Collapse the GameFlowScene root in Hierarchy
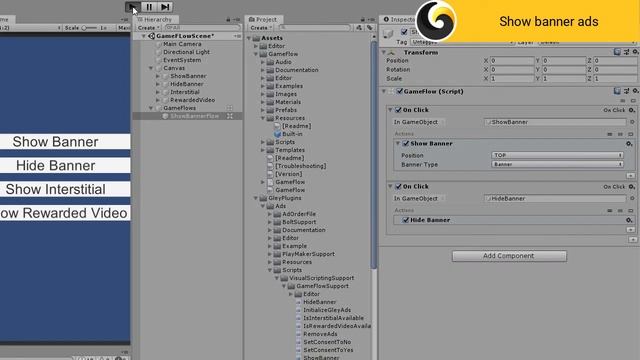The image size is (640, 360). (x=143, y=36)
